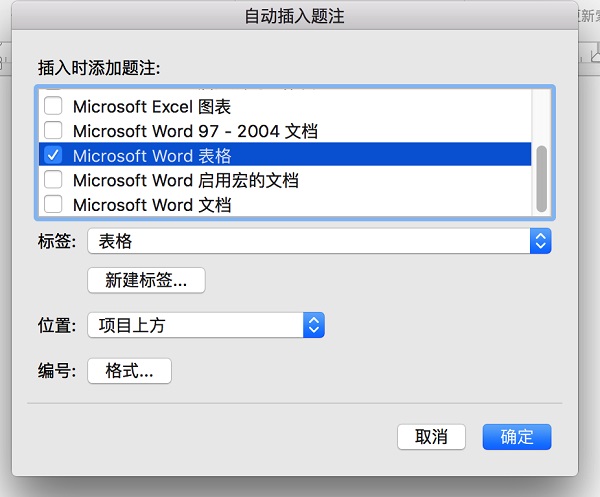Image resolution: width=600 pixels, height=497 pixels.
Task: Check the Microsoft Word 启用宏的文档 checkbox
Action: [53, 179]
